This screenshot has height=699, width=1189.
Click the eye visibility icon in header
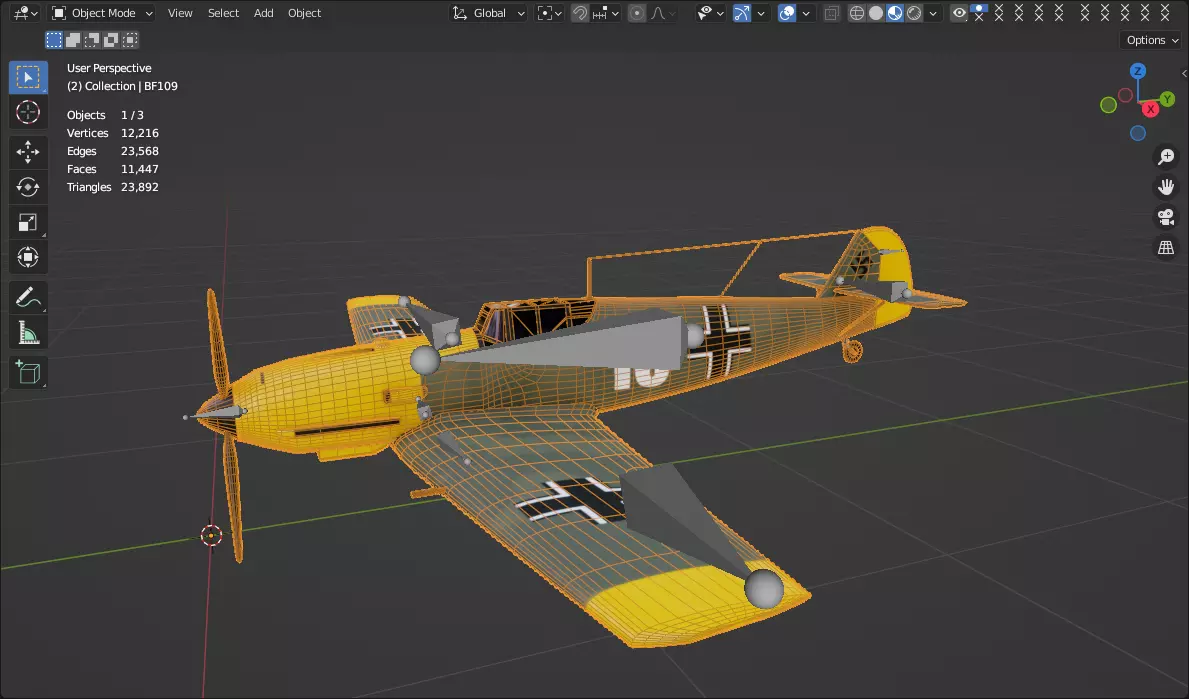(959, 13)
